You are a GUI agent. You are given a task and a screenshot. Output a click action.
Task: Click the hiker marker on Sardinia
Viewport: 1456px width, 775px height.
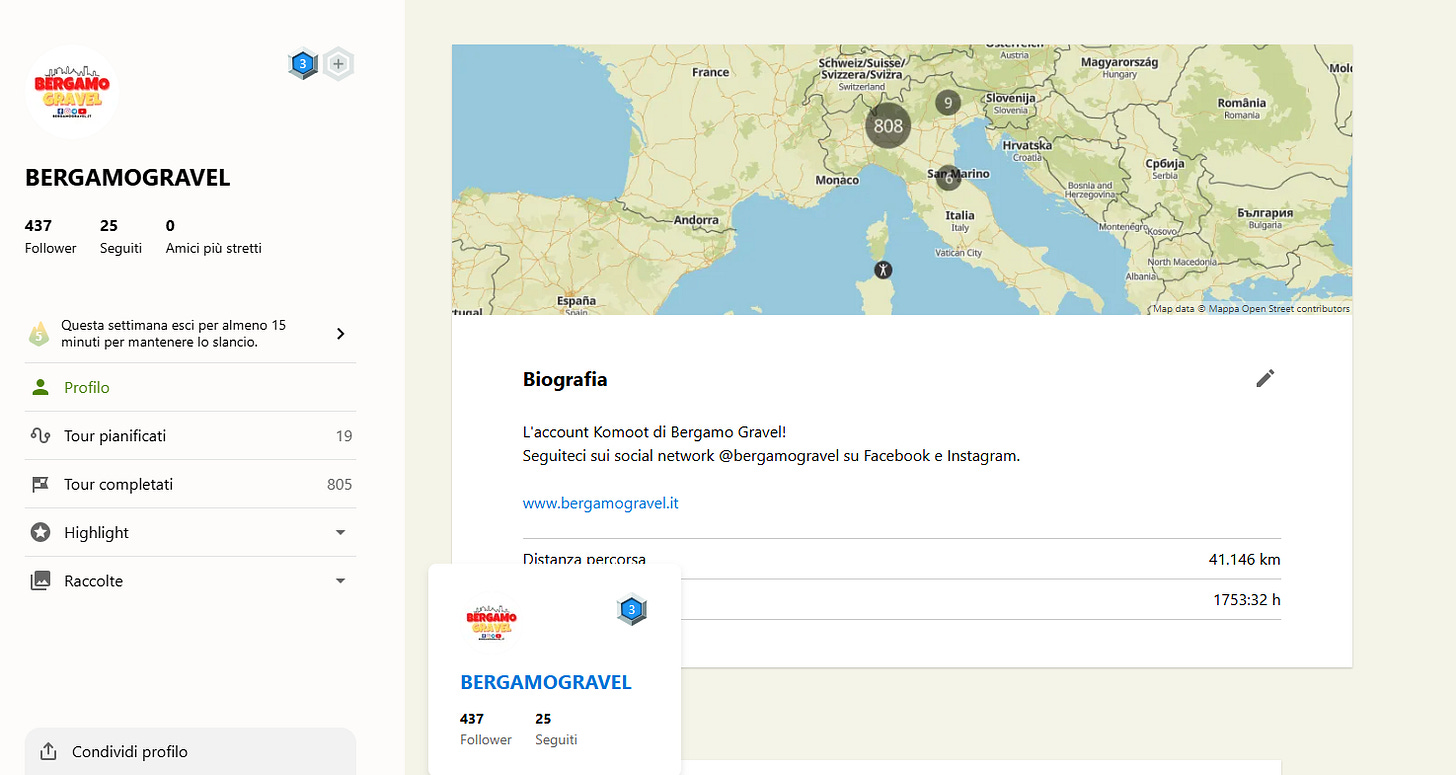pyautogui.click(x=883, y=270)
